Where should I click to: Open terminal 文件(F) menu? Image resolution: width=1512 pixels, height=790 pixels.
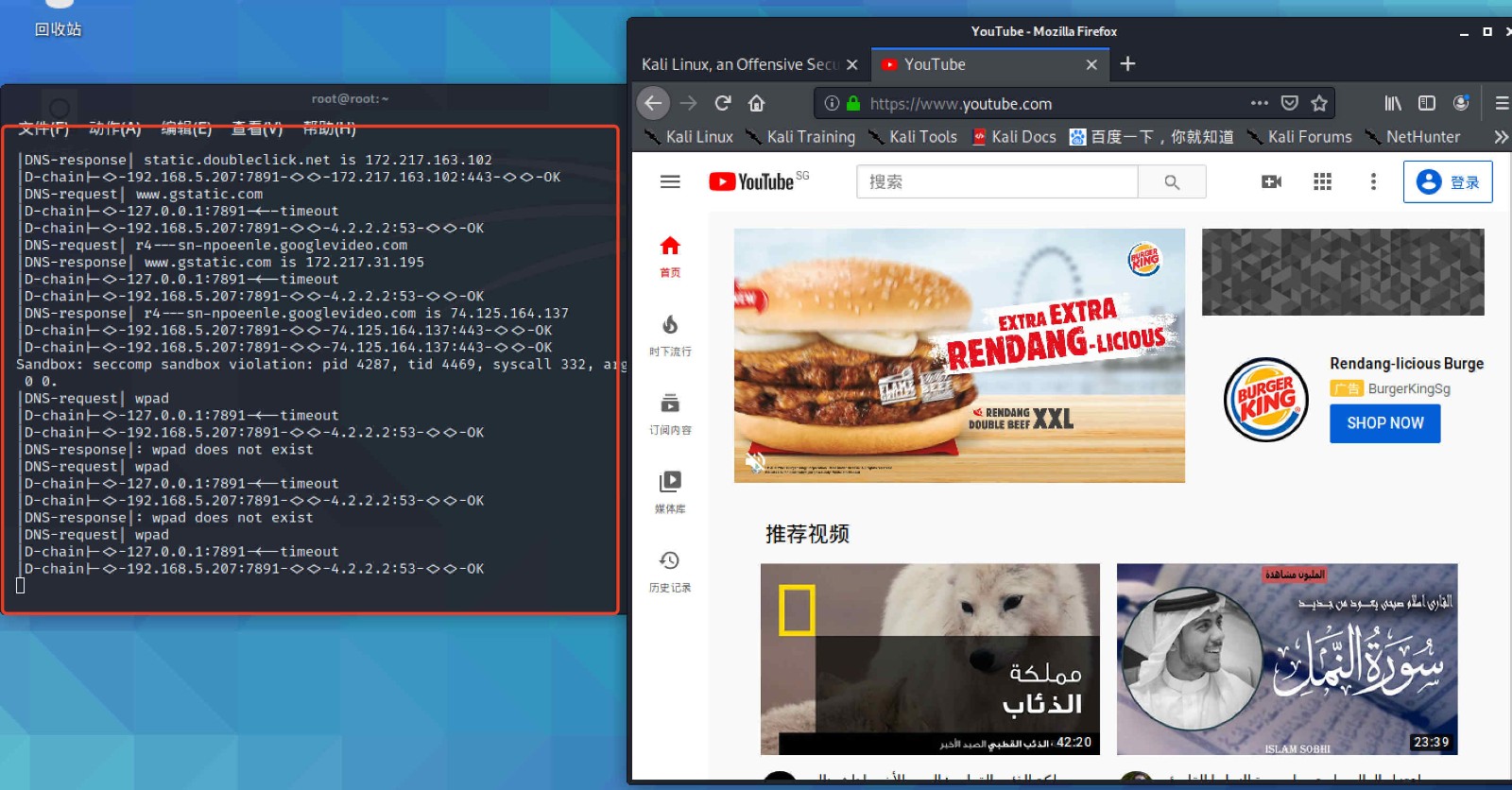(43, 129)
